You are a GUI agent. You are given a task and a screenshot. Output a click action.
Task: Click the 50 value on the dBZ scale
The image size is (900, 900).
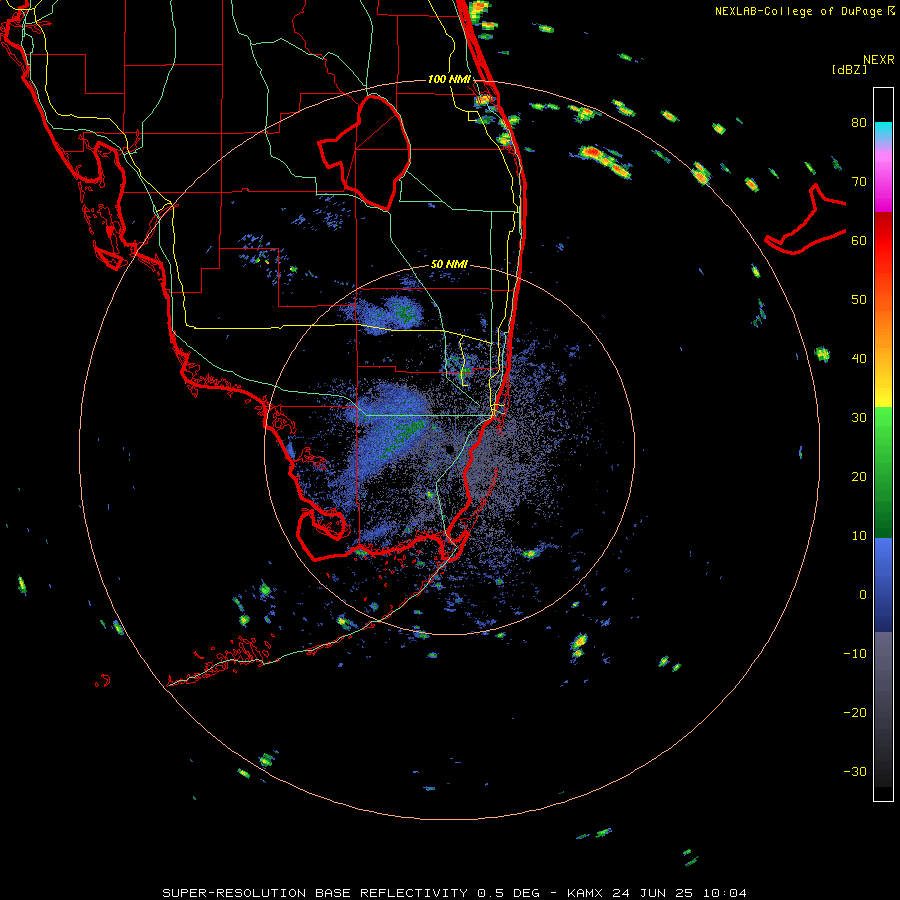click(x=859, y=300)
